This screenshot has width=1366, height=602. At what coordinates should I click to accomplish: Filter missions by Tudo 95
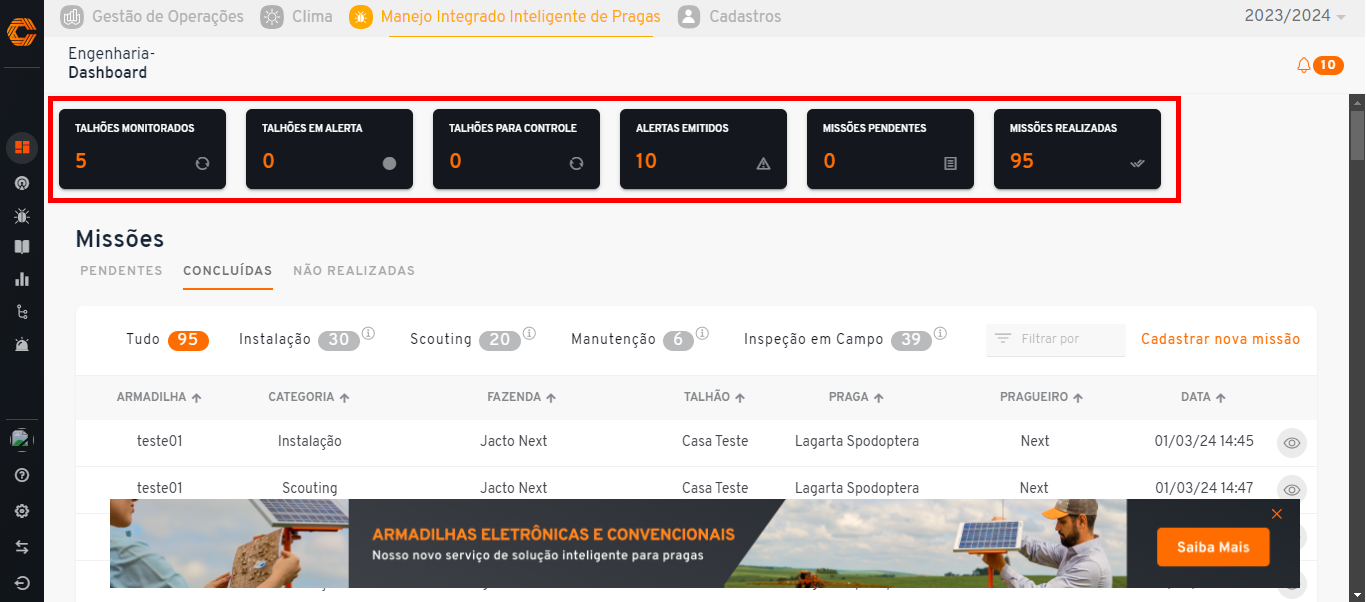pos(167,340)
